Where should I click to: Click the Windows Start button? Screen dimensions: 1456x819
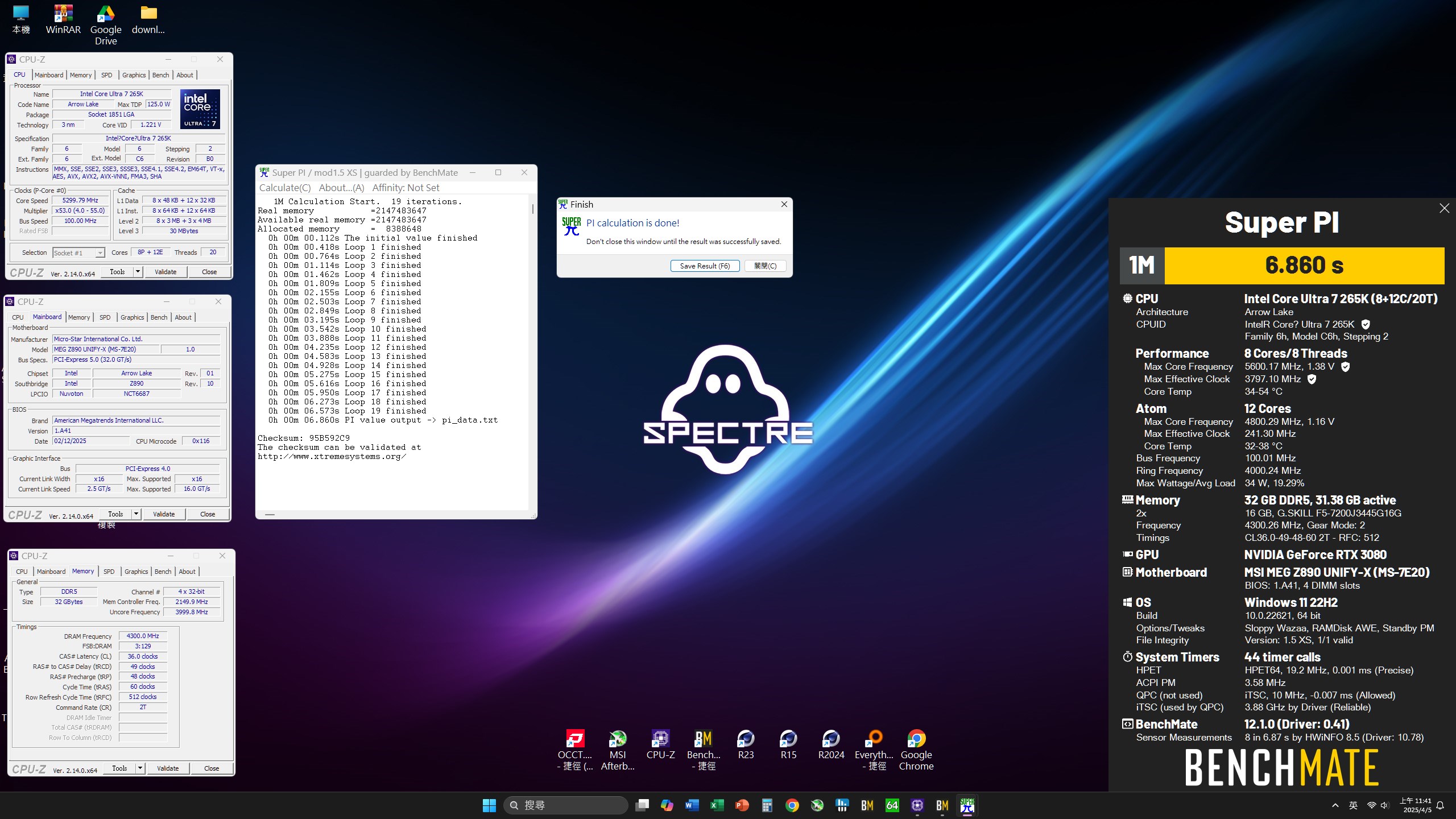[489, 805]
